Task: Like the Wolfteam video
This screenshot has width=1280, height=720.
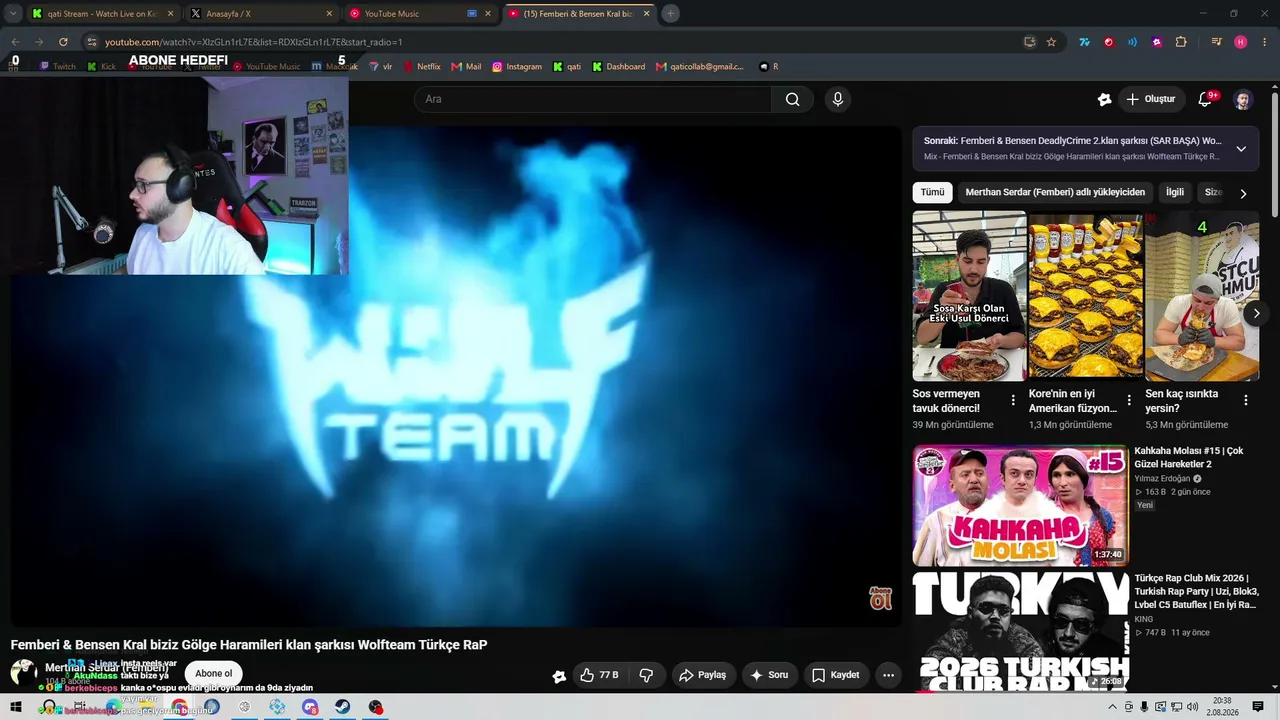Action: pyautogui.click(x=598, y=675)
